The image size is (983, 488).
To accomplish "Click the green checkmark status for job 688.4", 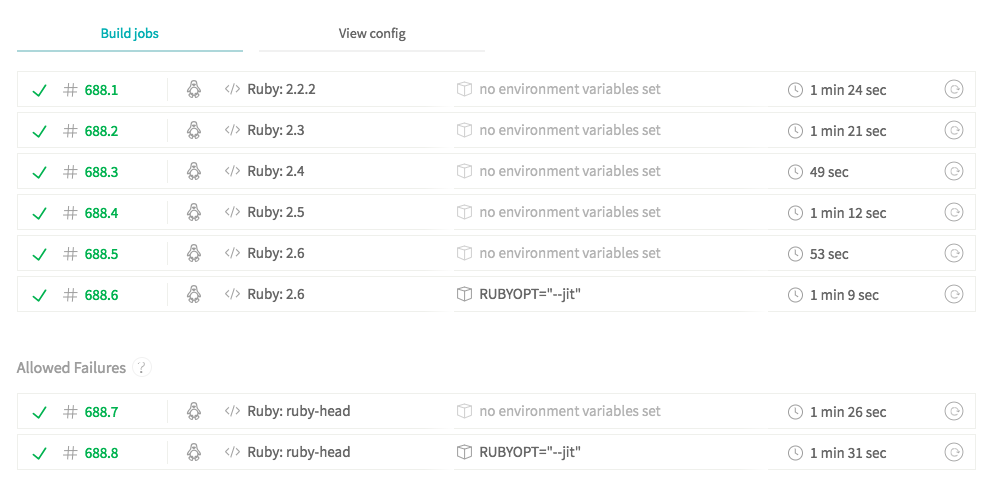I will tap(39, 213).
